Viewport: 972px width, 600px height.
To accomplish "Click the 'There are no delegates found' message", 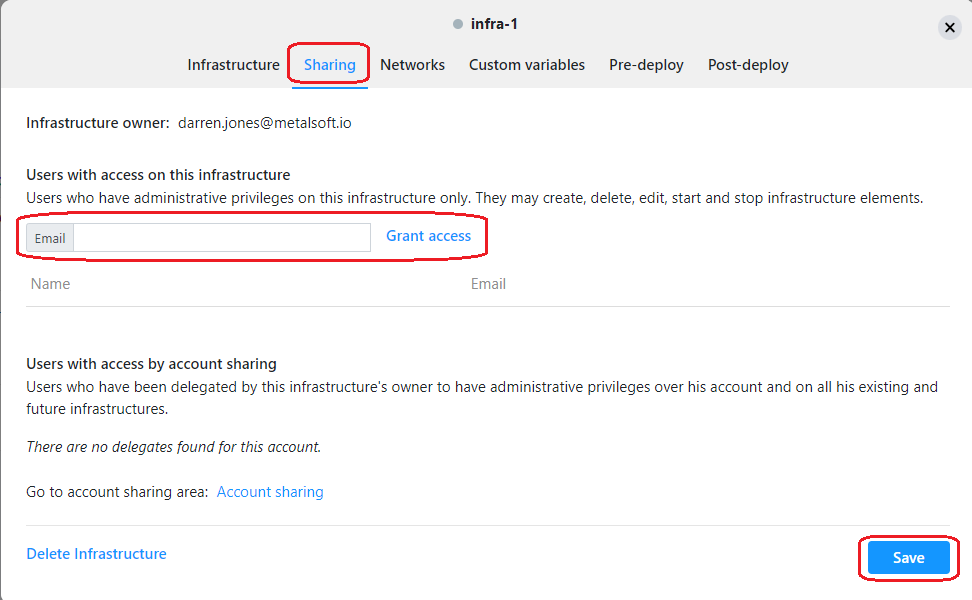I will [174, 447].
